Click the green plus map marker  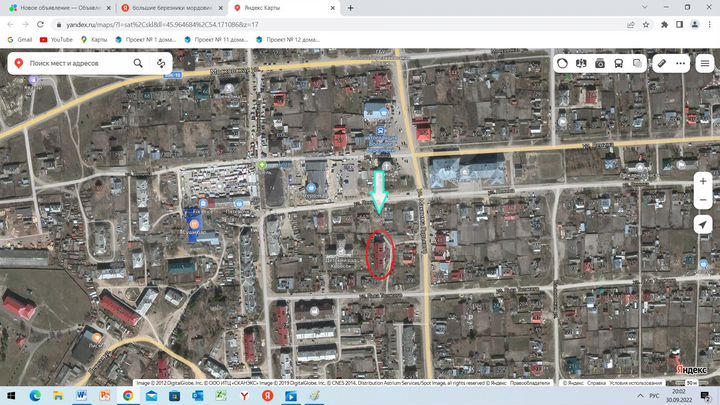point(262,165)
